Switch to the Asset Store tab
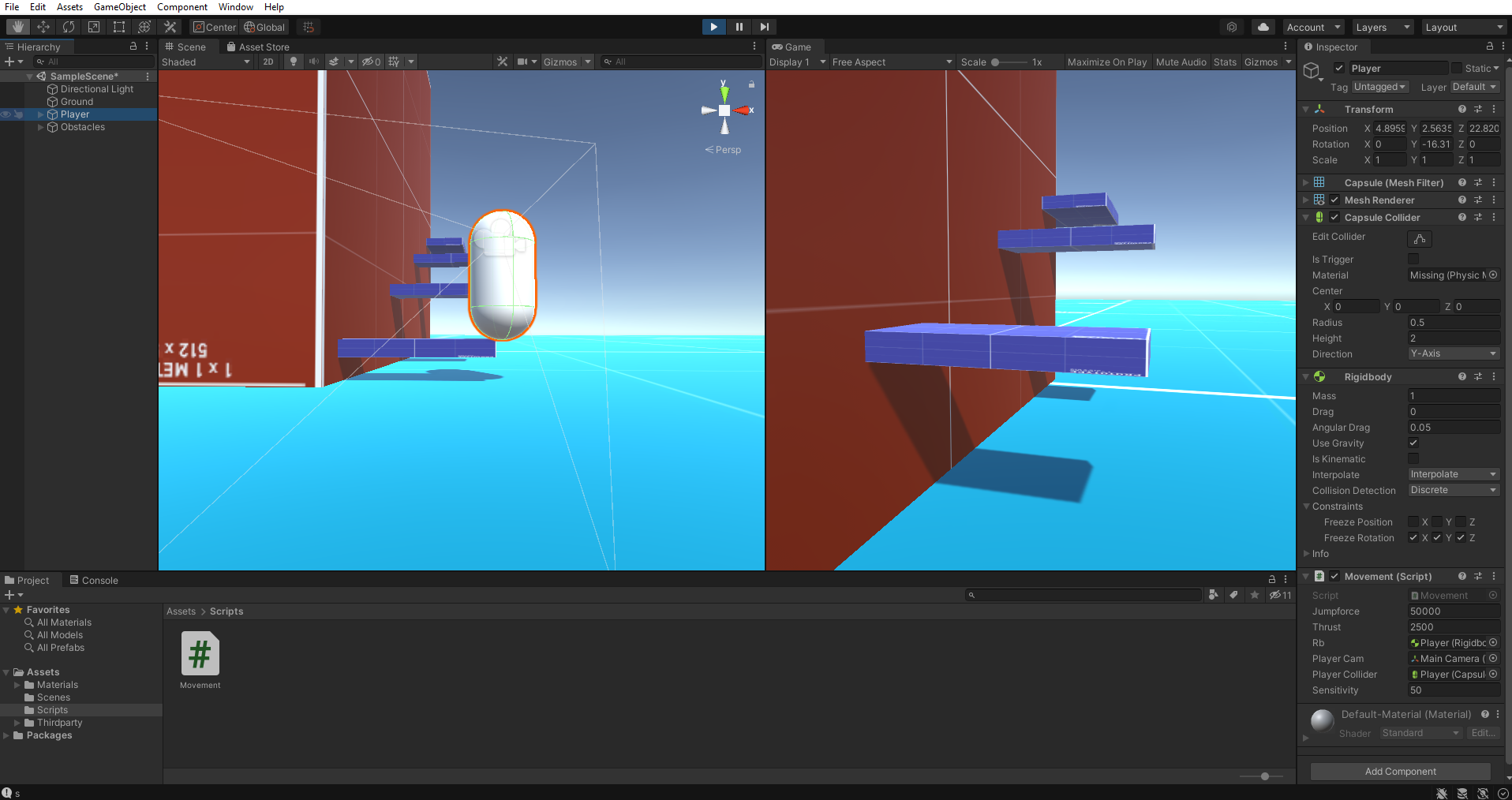Viewport: 1512px width, 800px height. pyautogui.click(x=257, y=47)
